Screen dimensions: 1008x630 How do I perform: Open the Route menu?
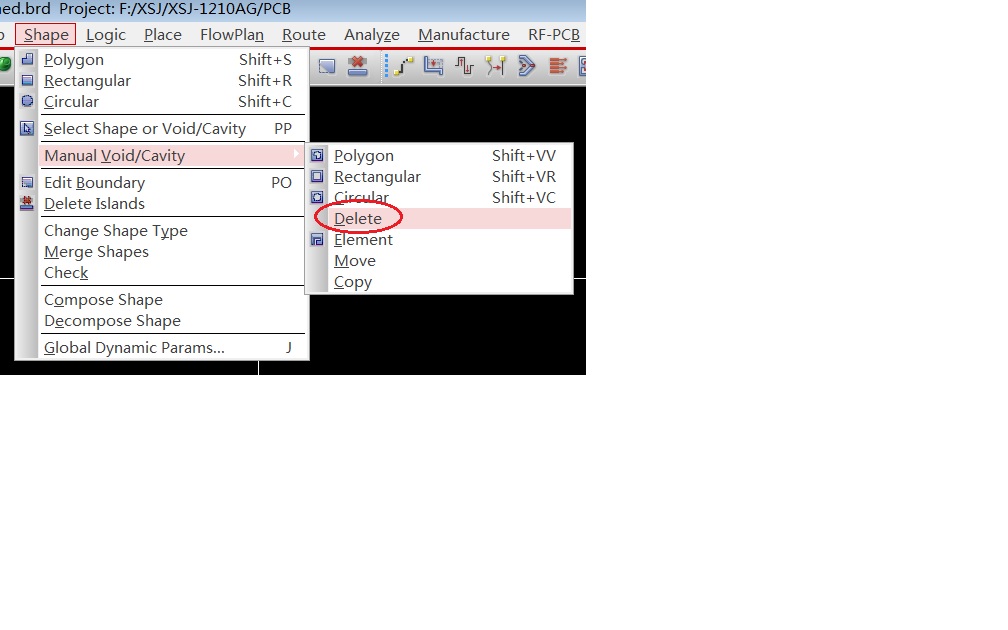(303, 35)
